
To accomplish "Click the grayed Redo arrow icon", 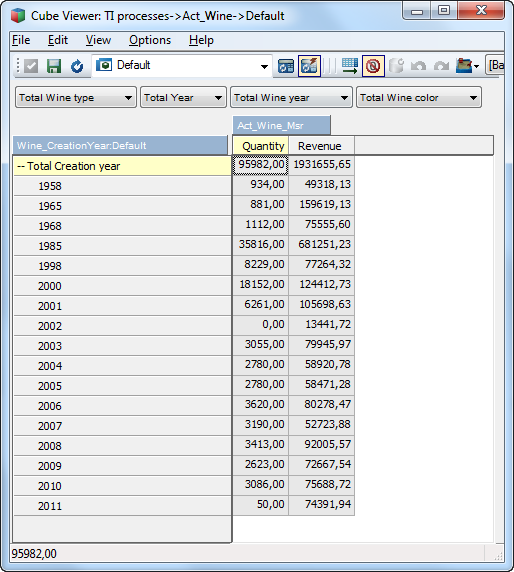I will [441, 66].
